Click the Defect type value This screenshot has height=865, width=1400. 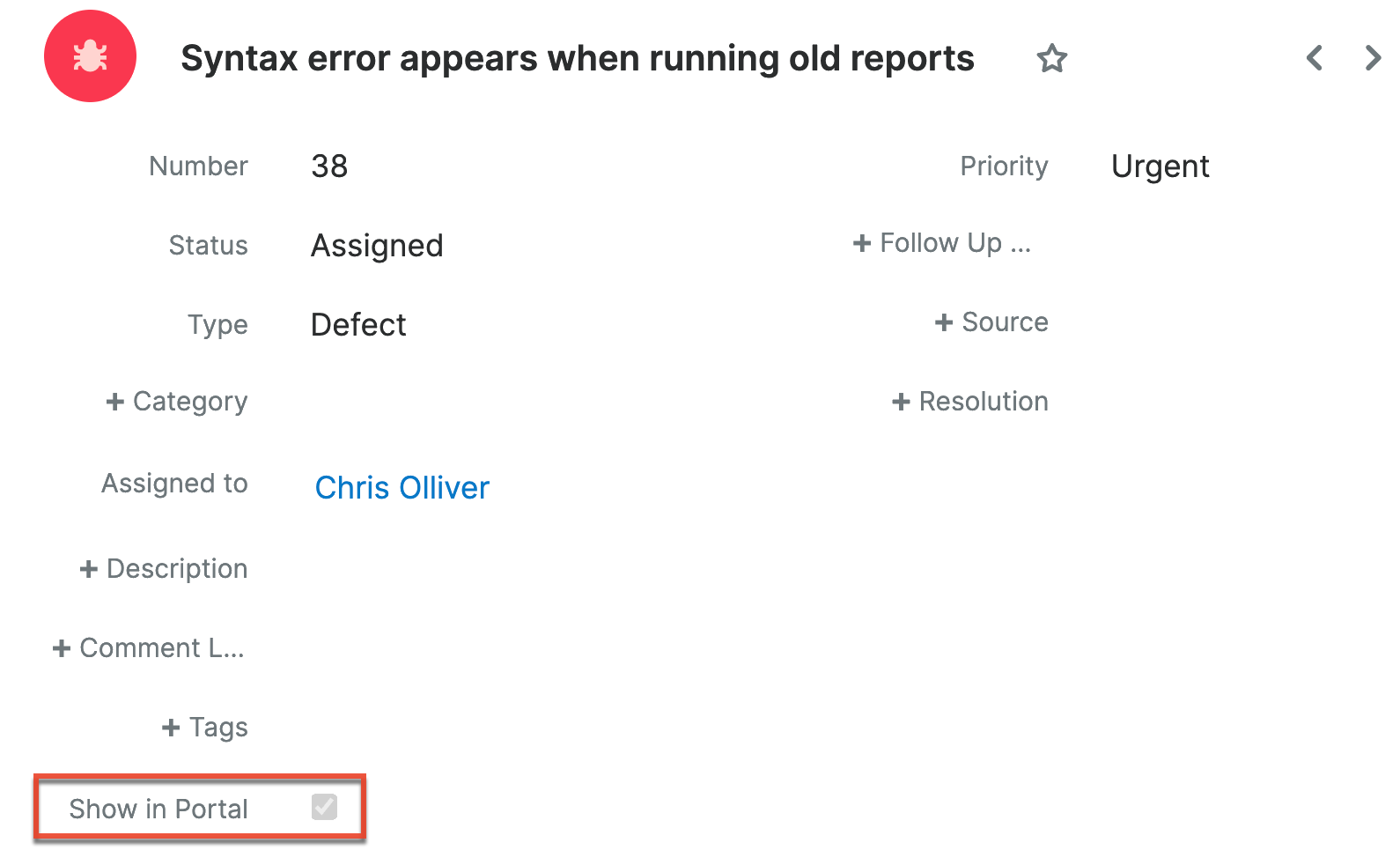358,325
